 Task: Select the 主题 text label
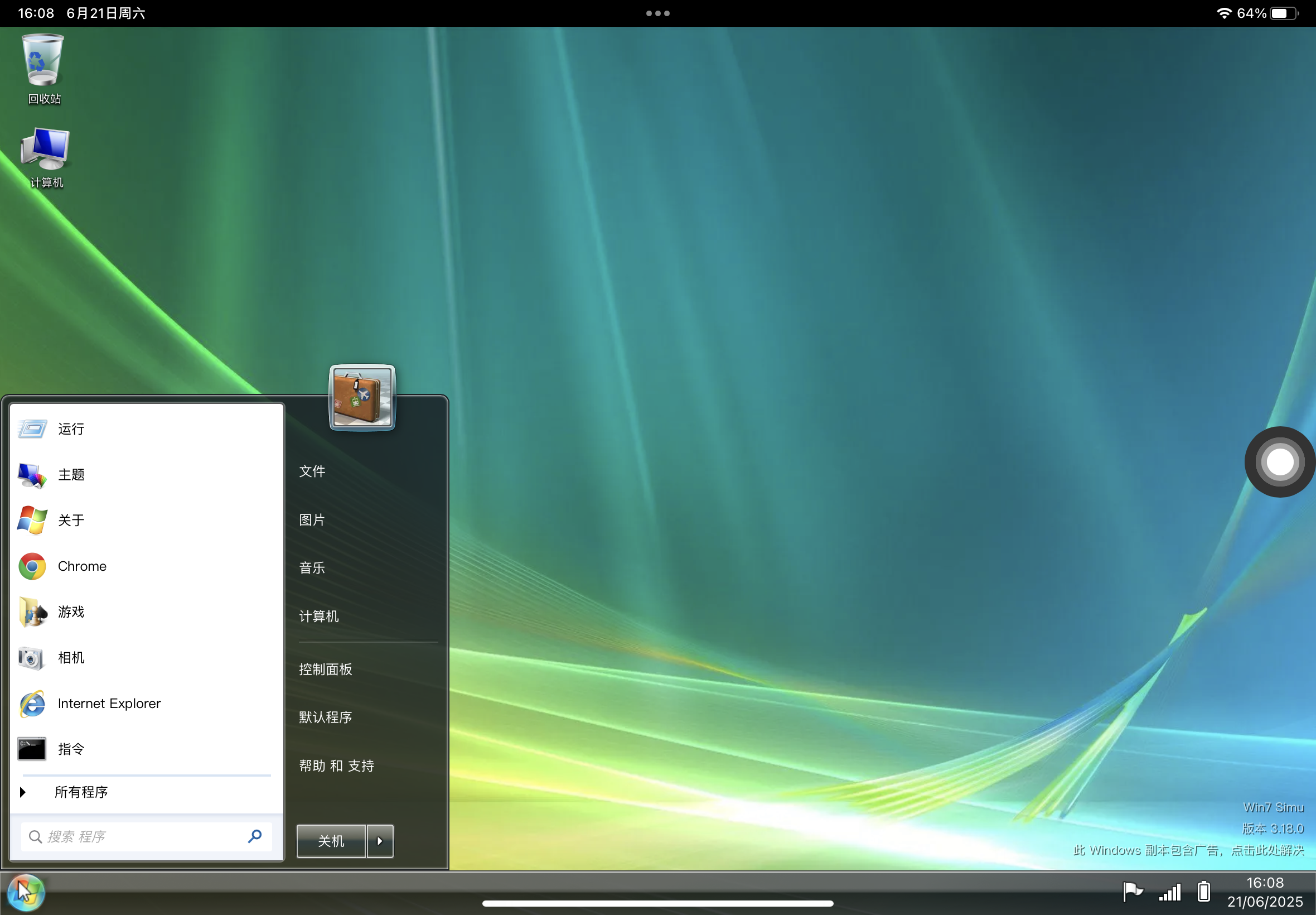[71, 475]
